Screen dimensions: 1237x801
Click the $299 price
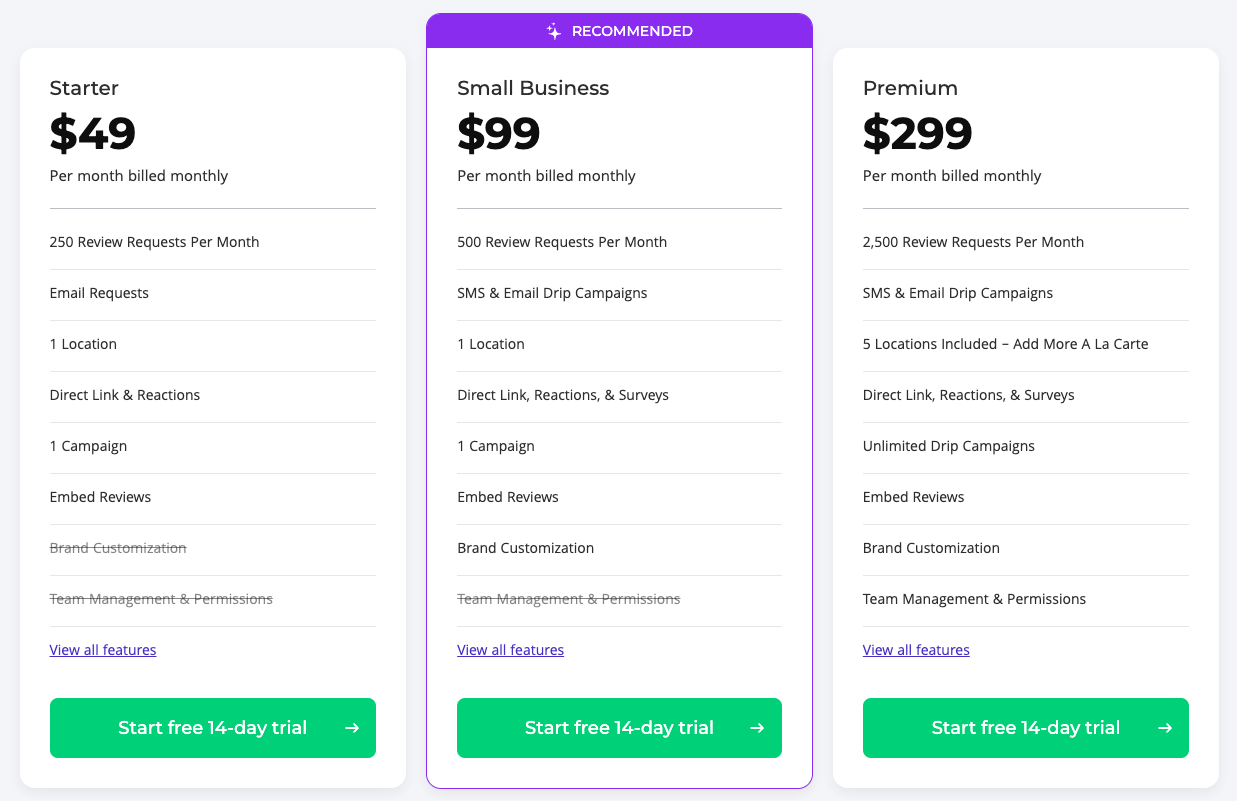coord(917,133)
